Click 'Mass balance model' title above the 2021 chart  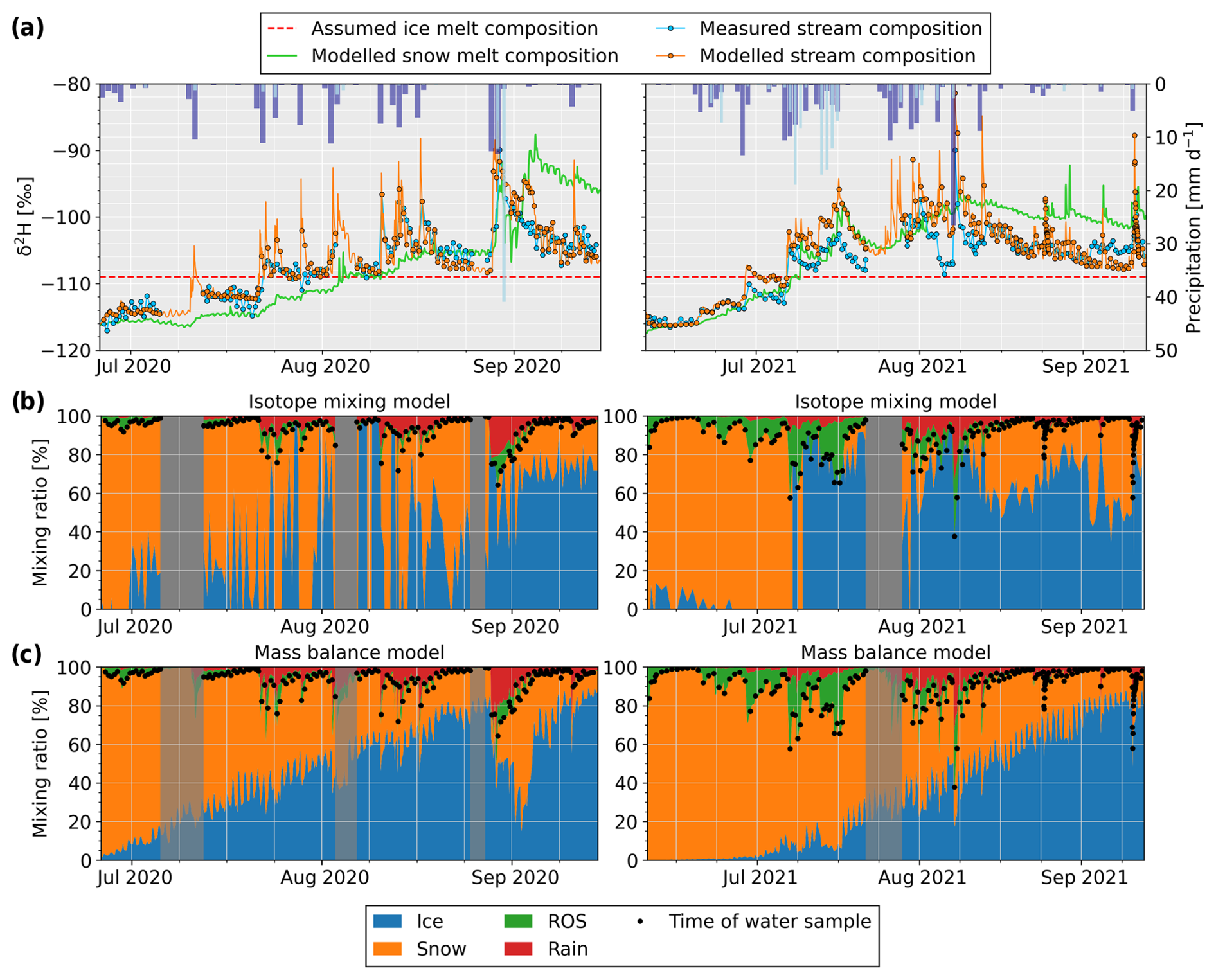895,653
